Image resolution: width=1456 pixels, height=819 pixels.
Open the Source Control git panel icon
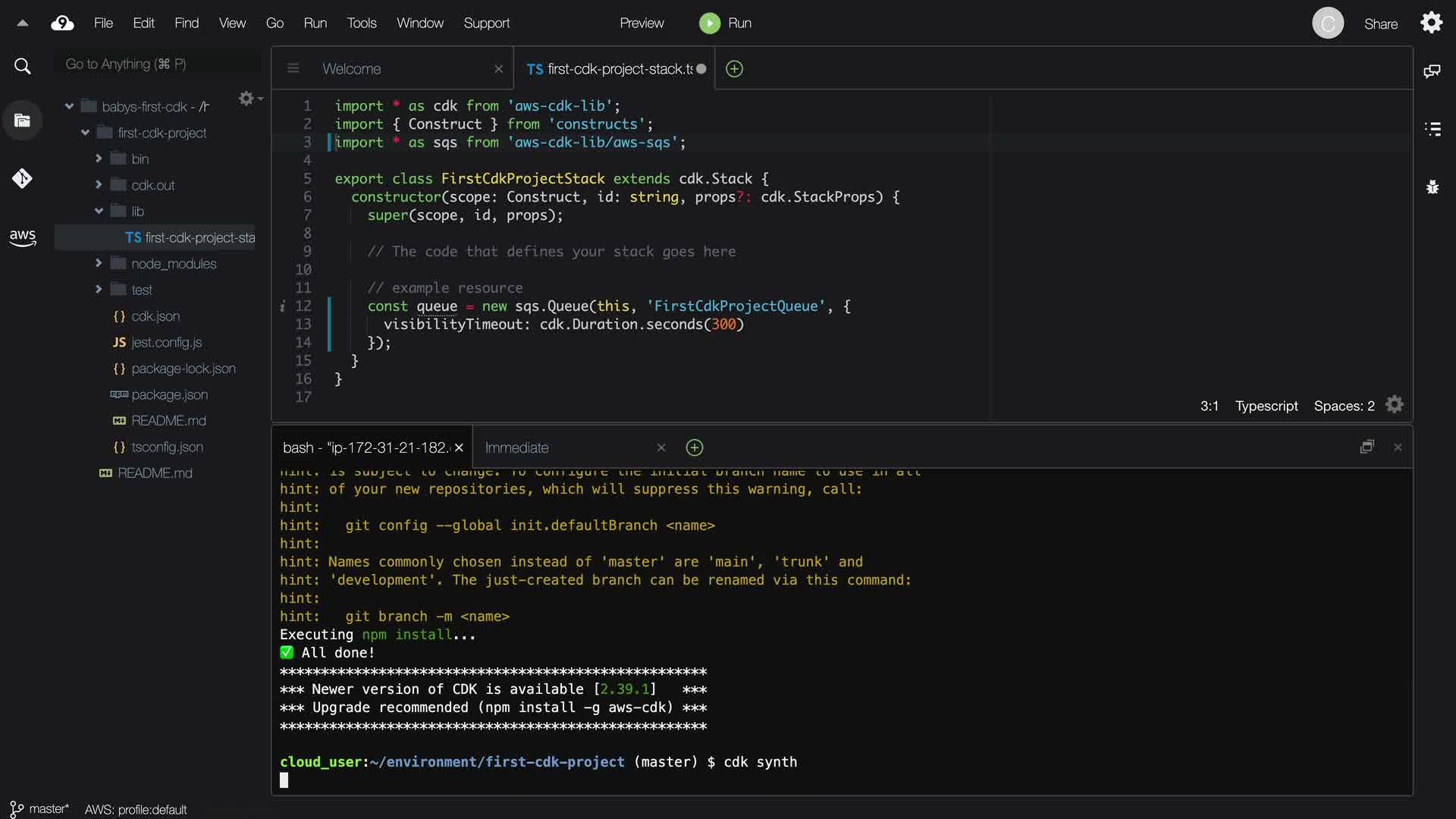click(x=22, y=179)
